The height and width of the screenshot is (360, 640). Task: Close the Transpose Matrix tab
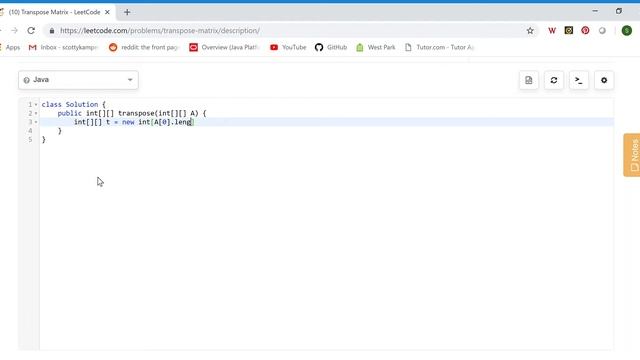(107, 12)
